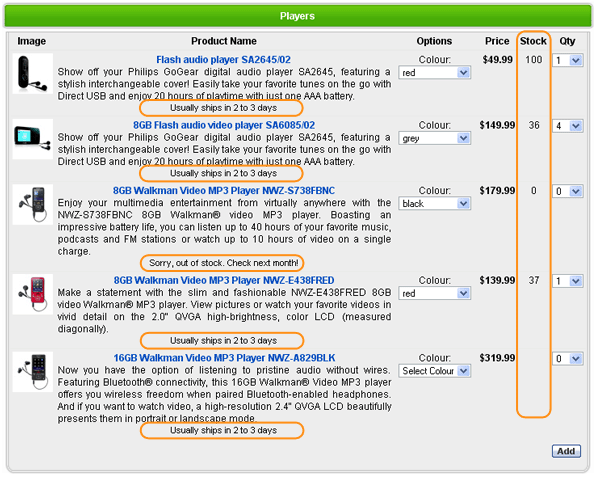Viewport: 596px width, 477px height.
Task: Click the stock value 100
Action: point(534,60)
